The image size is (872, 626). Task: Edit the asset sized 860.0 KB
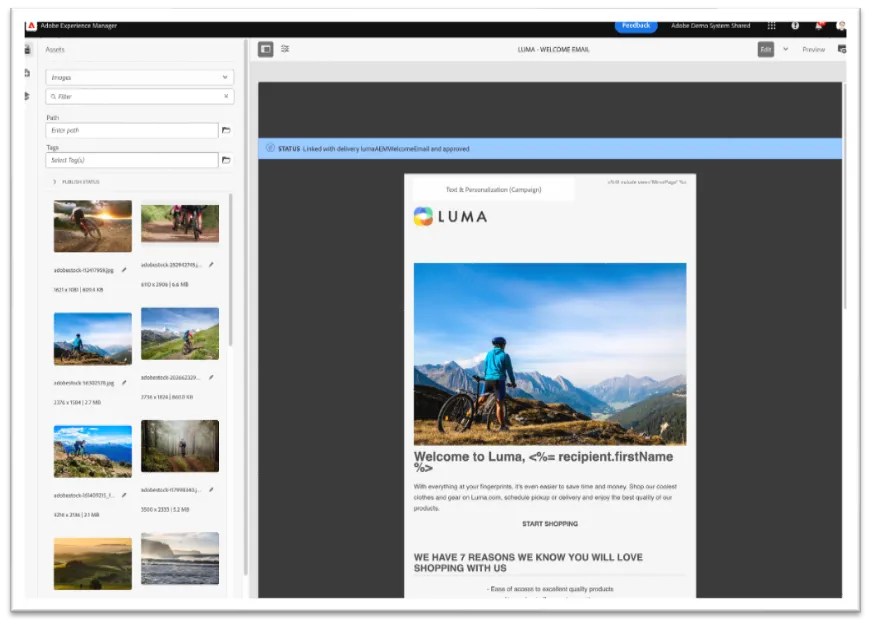click(211, 377)
